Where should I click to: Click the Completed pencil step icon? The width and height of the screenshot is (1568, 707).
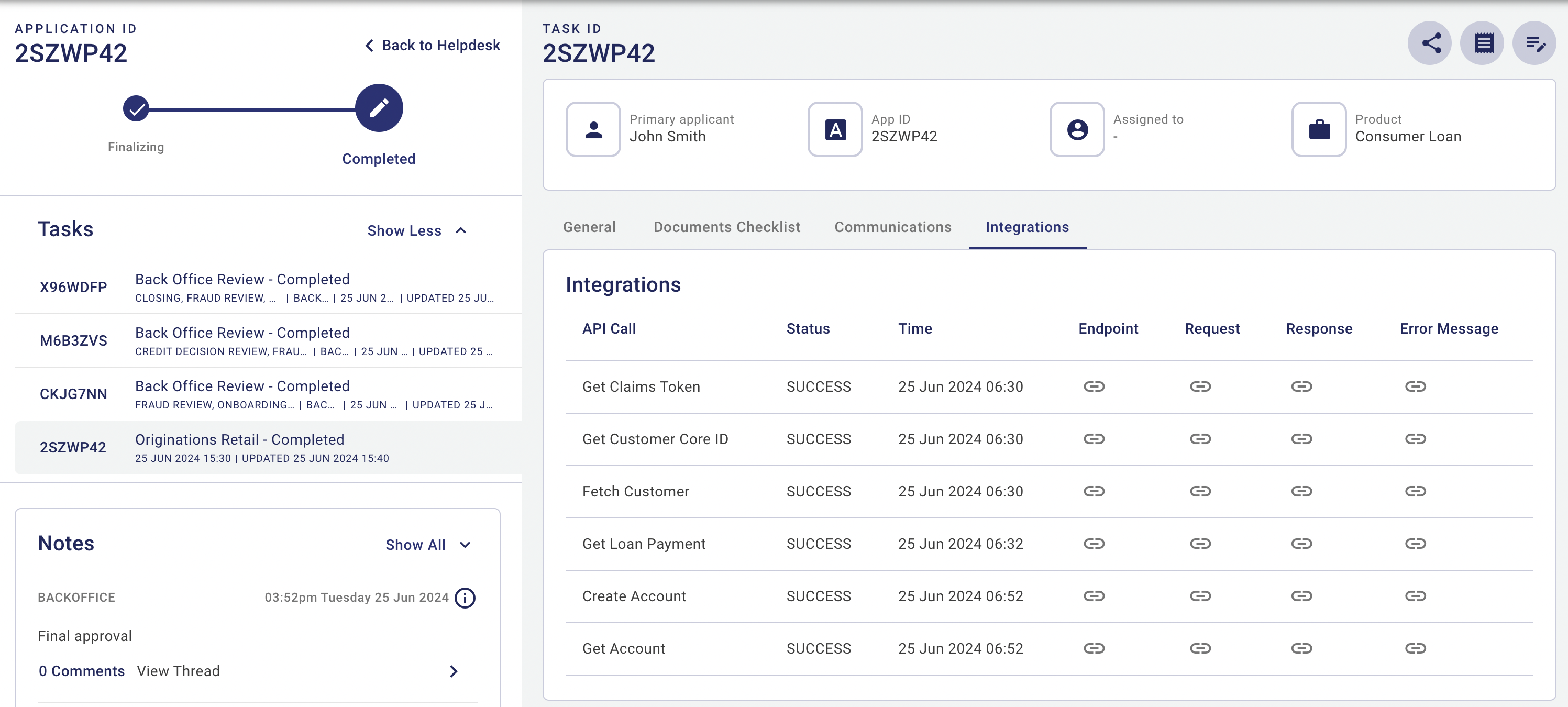click(x=379, y=108)
